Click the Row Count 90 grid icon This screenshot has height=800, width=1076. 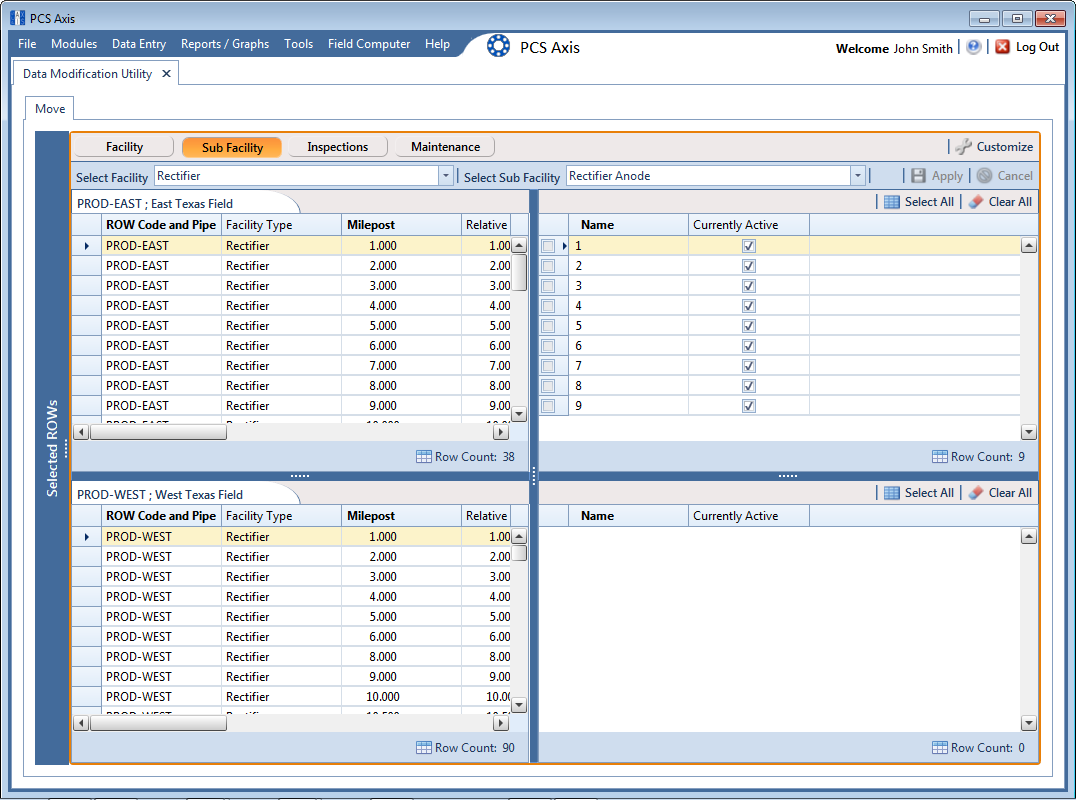(424, 747)
